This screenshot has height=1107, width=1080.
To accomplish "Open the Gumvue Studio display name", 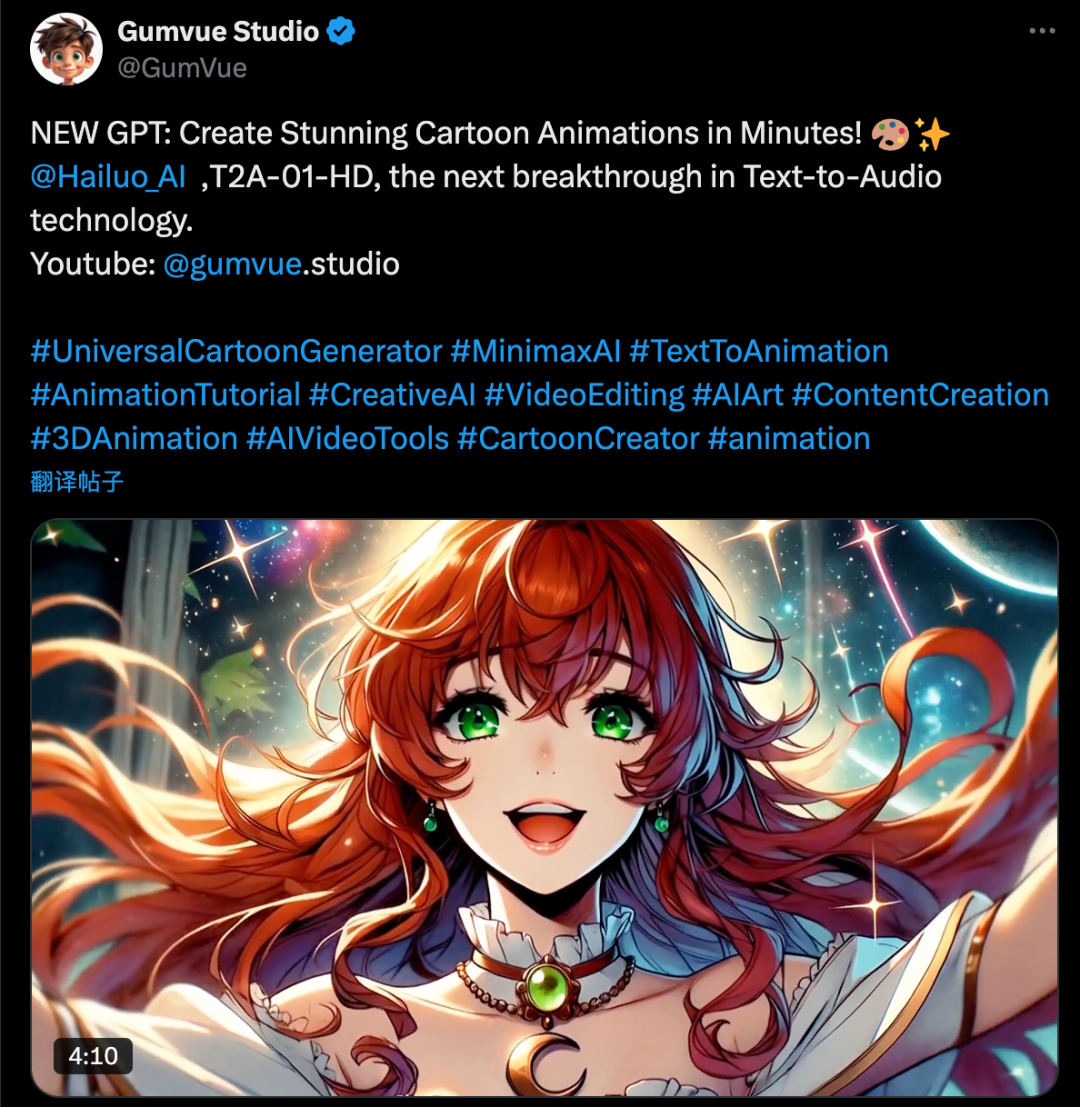I will [218, 32].
